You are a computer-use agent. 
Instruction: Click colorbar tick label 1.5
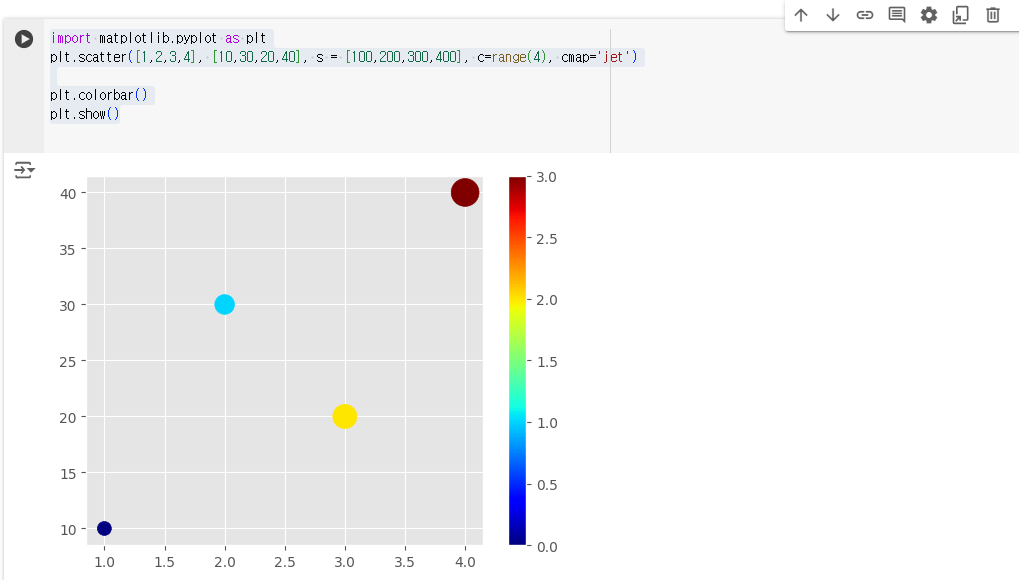(x=547, y=362)
